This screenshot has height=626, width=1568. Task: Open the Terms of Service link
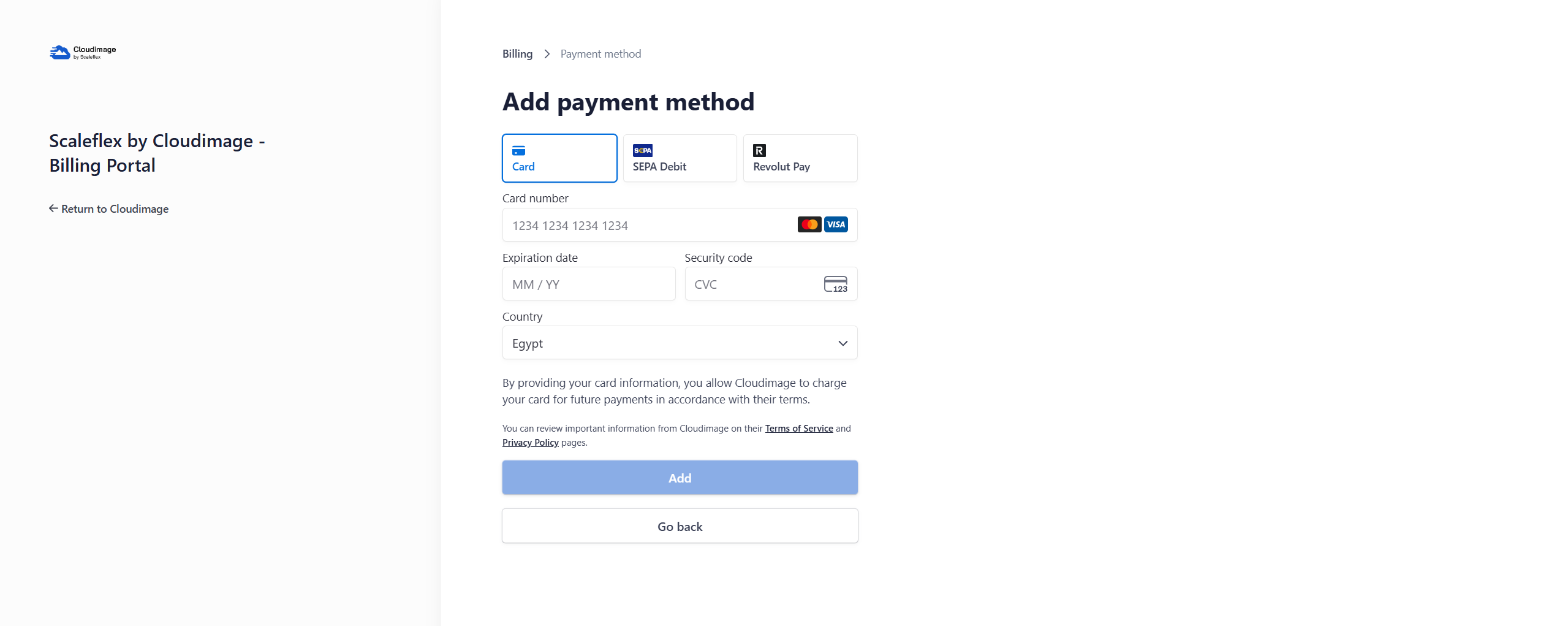798,429
